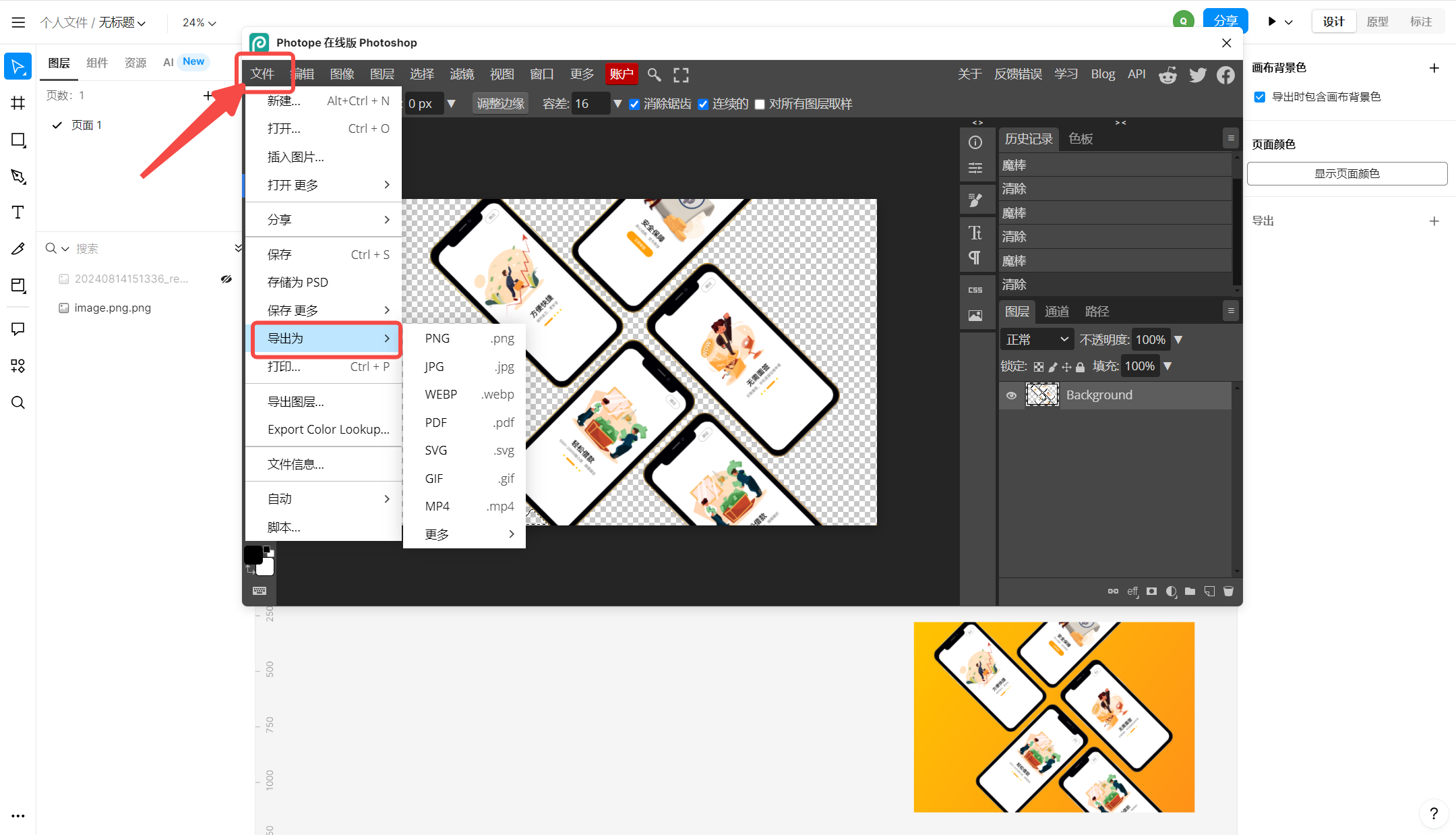This screenshot has height=835, width=1456.
Task: Toggle lock transparent pixels icon
Action: tap(1039, 367)
